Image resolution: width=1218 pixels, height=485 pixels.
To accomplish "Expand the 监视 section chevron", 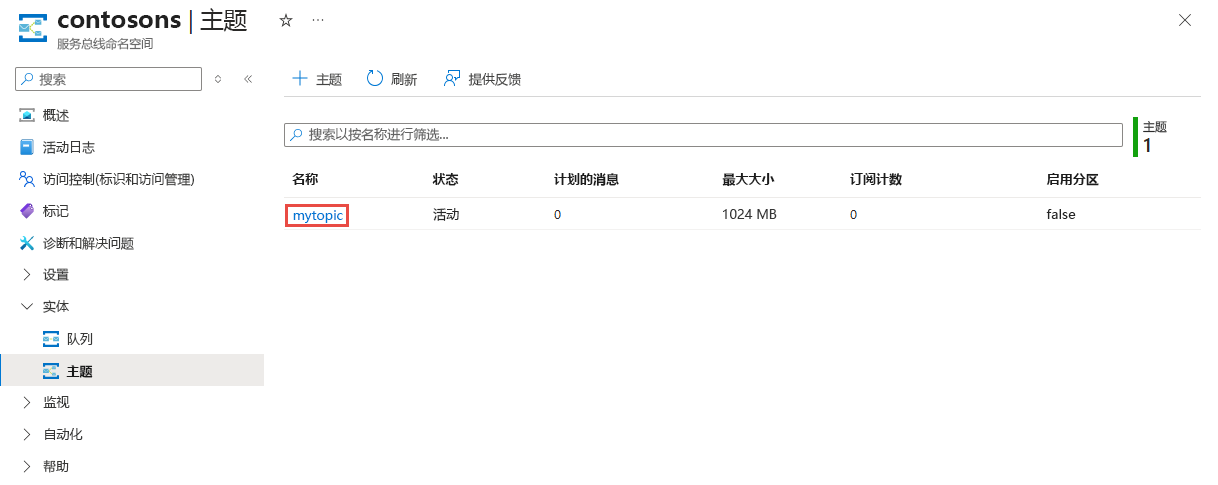I will pos(27,402).
